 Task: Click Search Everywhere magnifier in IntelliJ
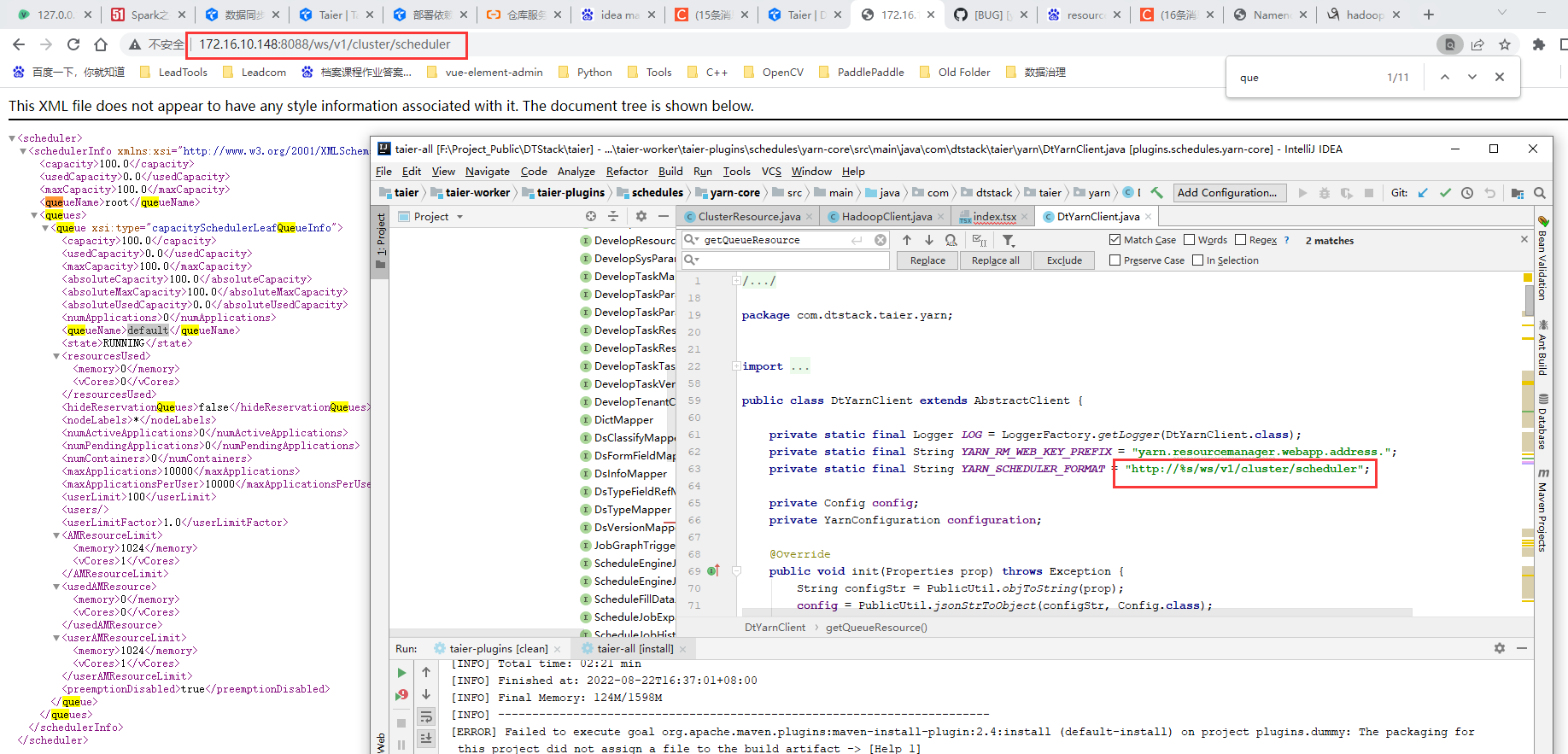(x=1540, y=193)
